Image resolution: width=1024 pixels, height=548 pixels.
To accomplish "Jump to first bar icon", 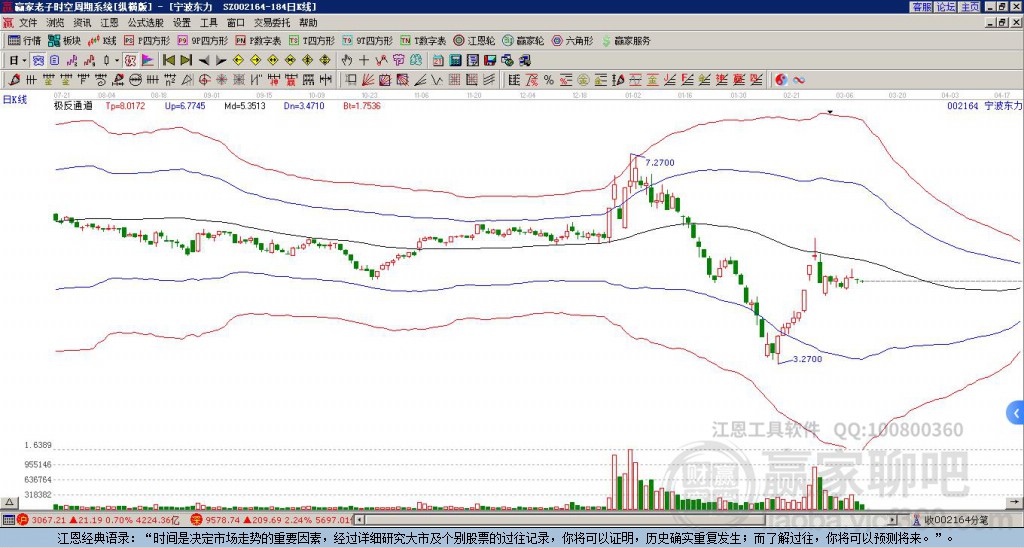I will pyautogui.click(x=168, y=61).
